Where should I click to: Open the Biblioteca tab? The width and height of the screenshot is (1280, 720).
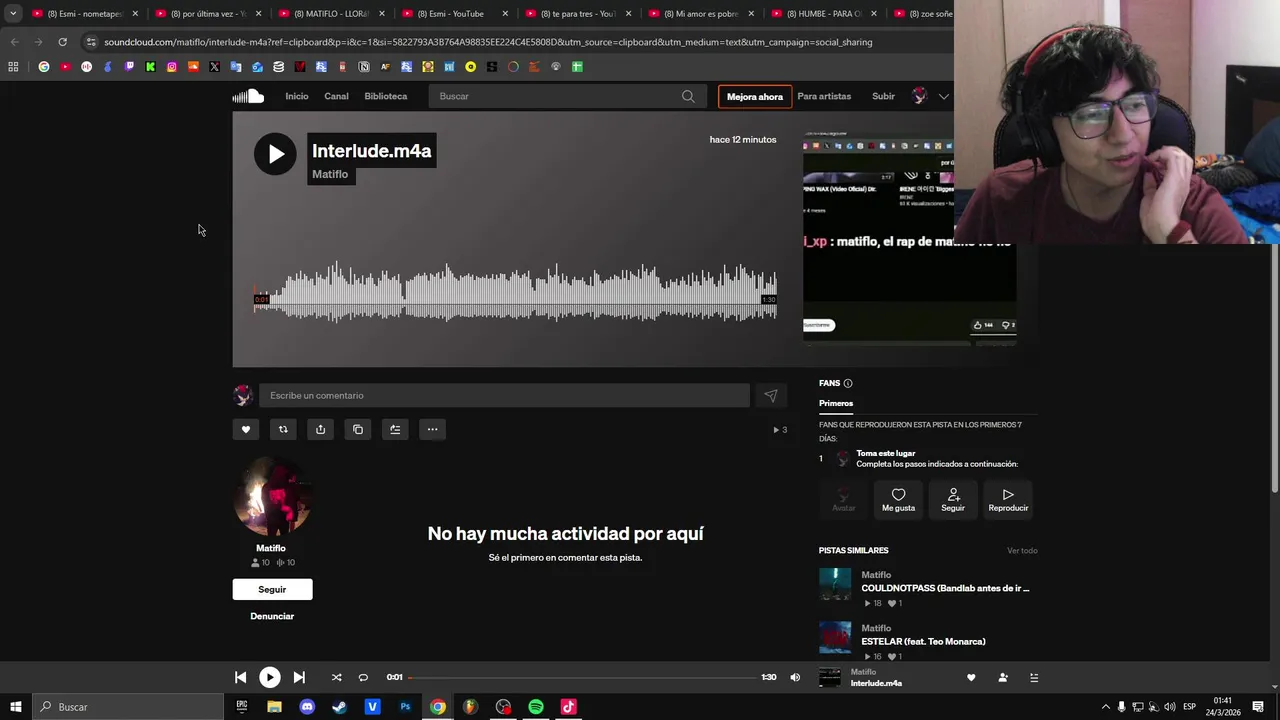click(x=386, y=96)
